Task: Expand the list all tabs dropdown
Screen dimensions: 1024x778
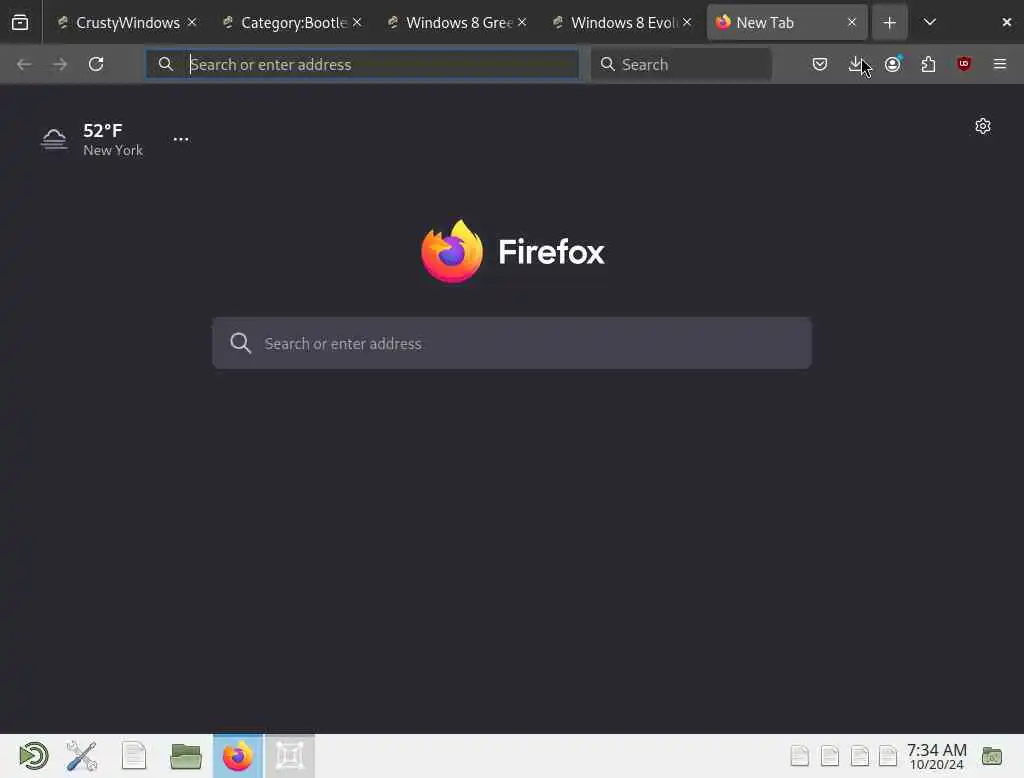Action: [930, 23]
